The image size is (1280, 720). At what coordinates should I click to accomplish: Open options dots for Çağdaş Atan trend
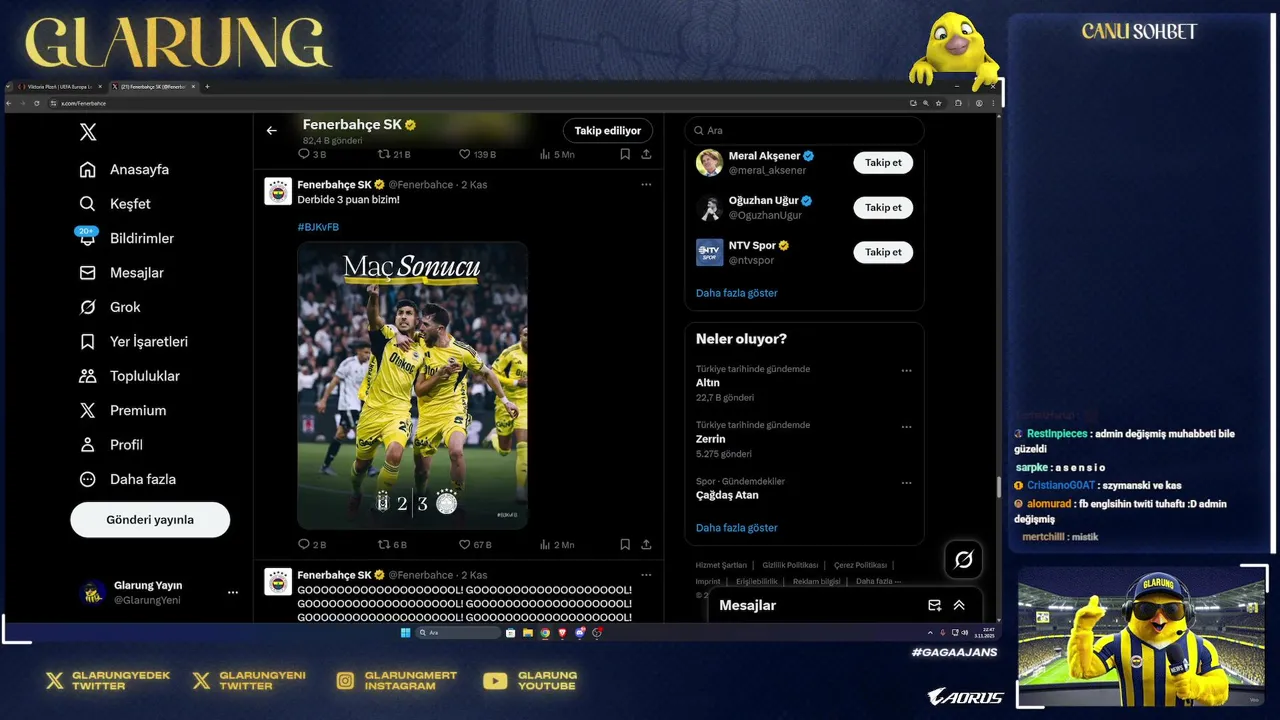point(906,482)
